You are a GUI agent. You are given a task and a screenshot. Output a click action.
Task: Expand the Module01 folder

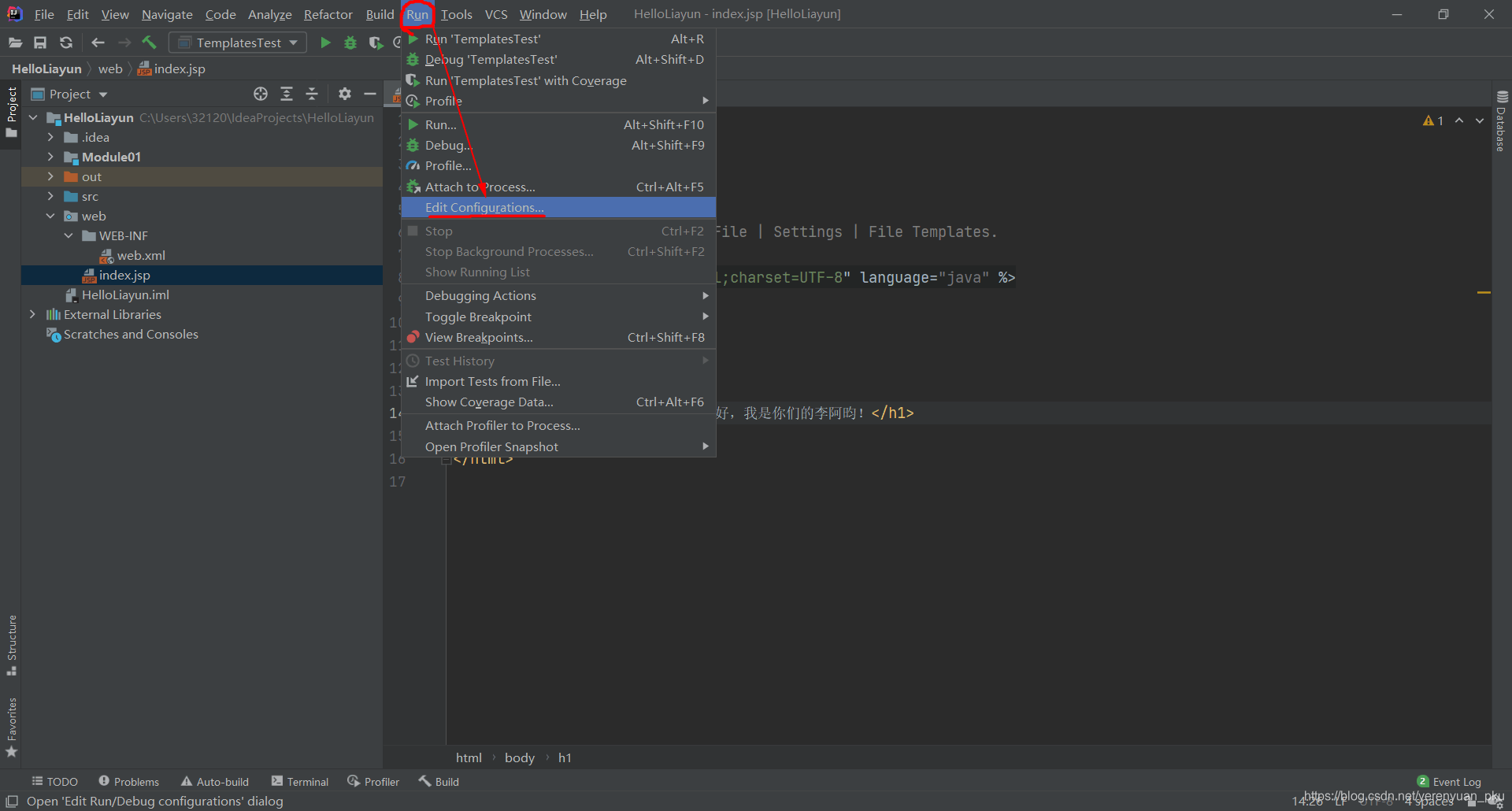coord(50,157)
